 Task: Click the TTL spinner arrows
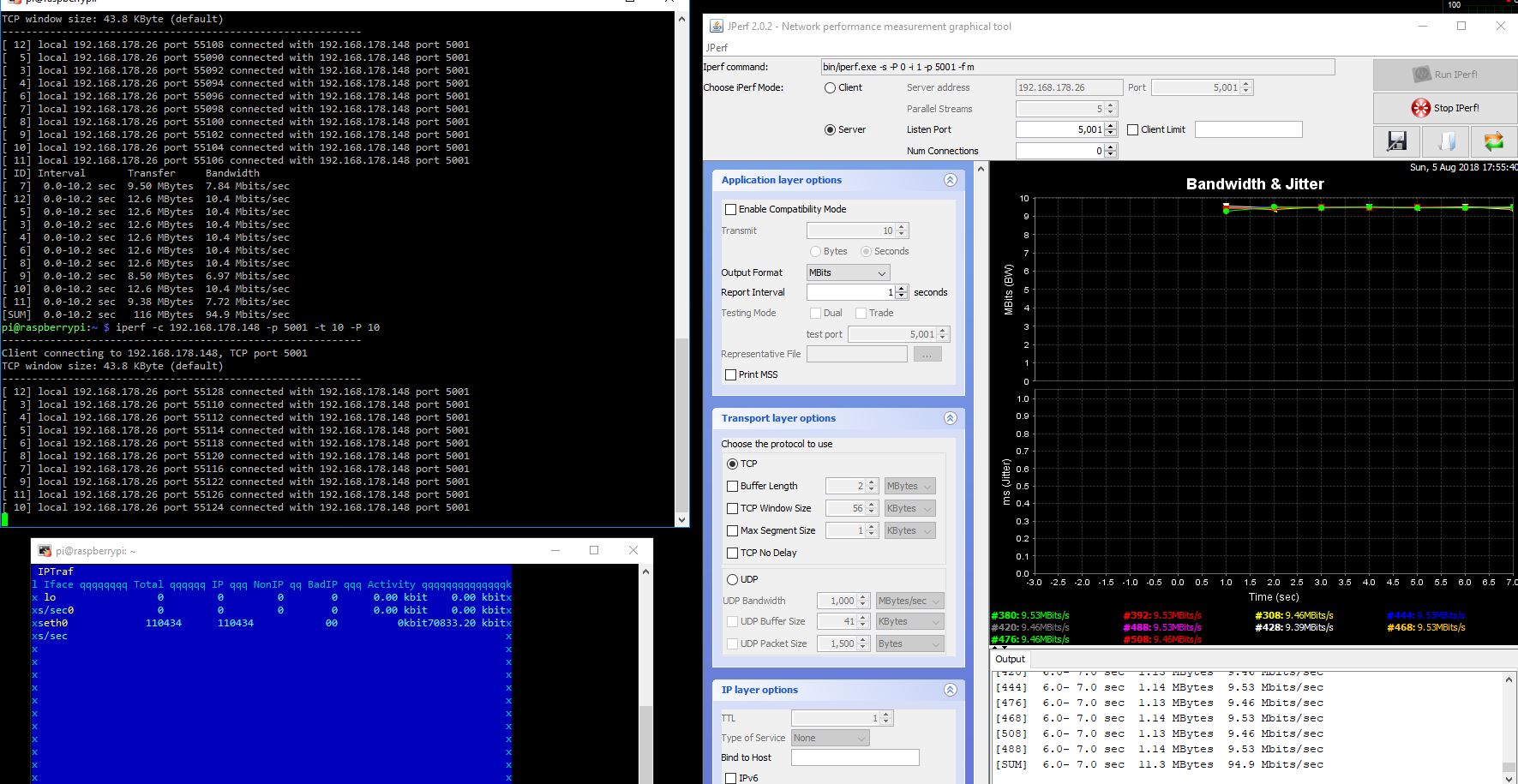pos(886,718)
